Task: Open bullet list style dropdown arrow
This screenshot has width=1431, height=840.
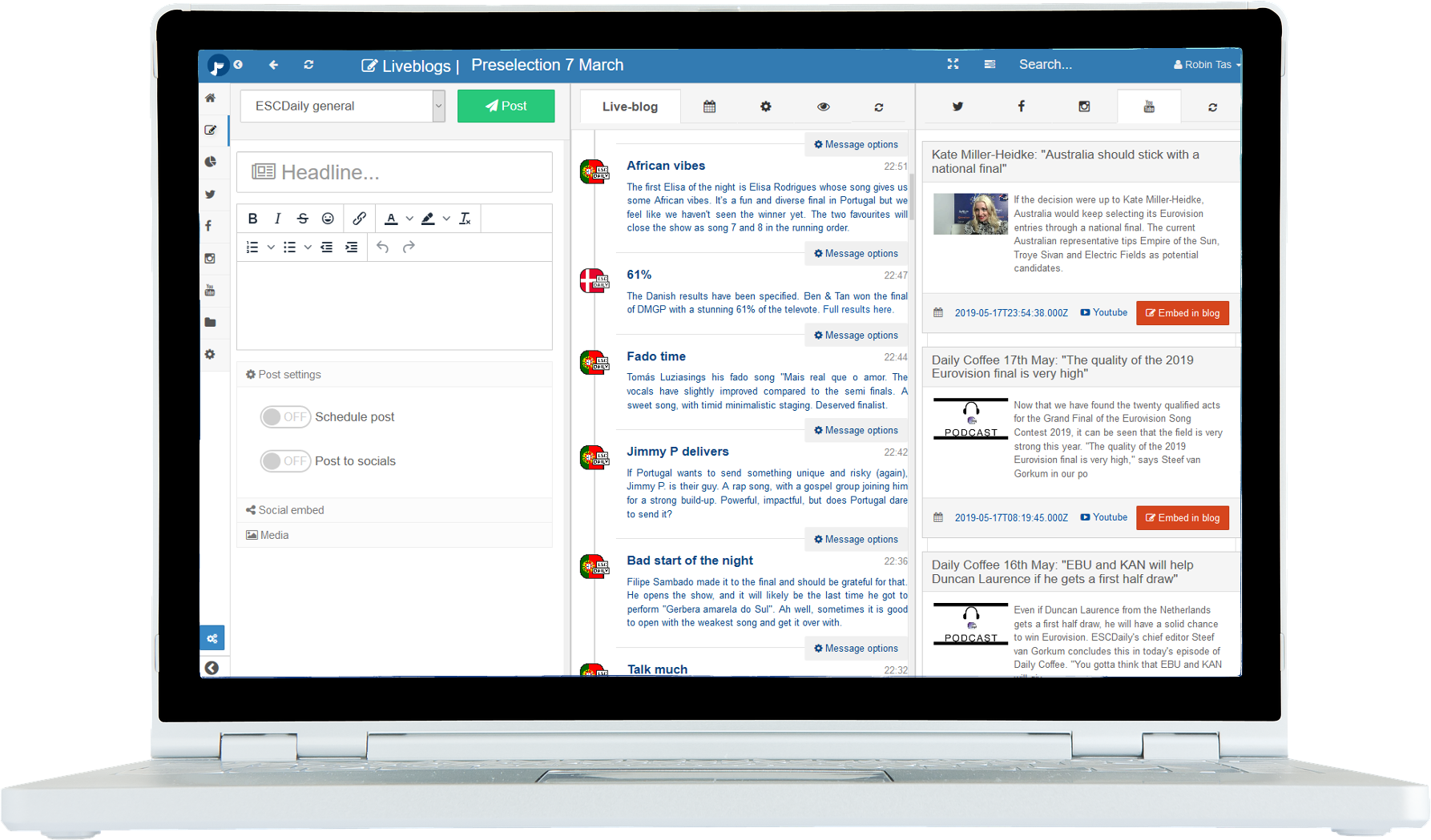Action: click(308, 247)
